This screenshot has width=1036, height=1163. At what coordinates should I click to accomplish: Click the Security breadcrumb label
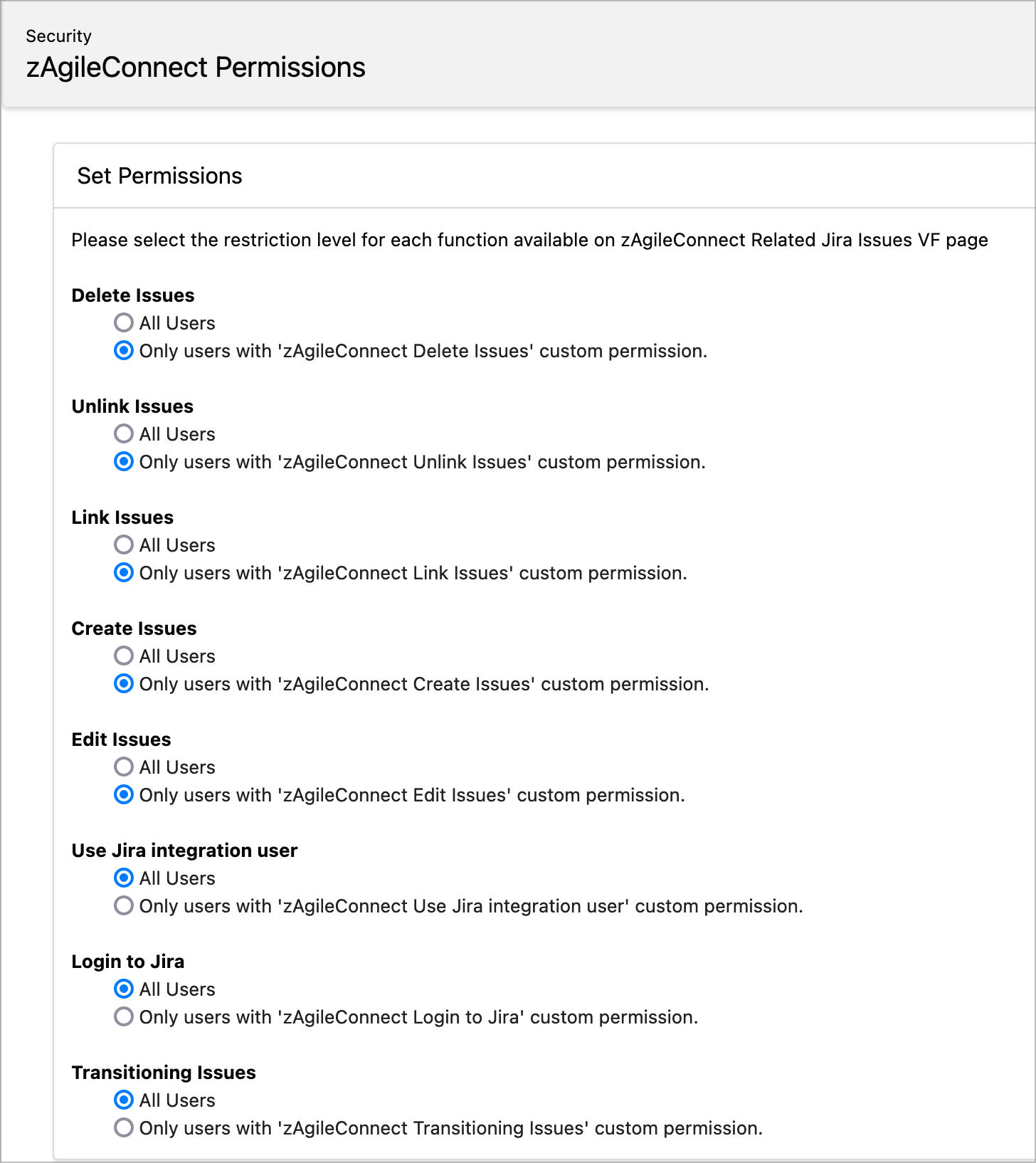tap(58, 36)
